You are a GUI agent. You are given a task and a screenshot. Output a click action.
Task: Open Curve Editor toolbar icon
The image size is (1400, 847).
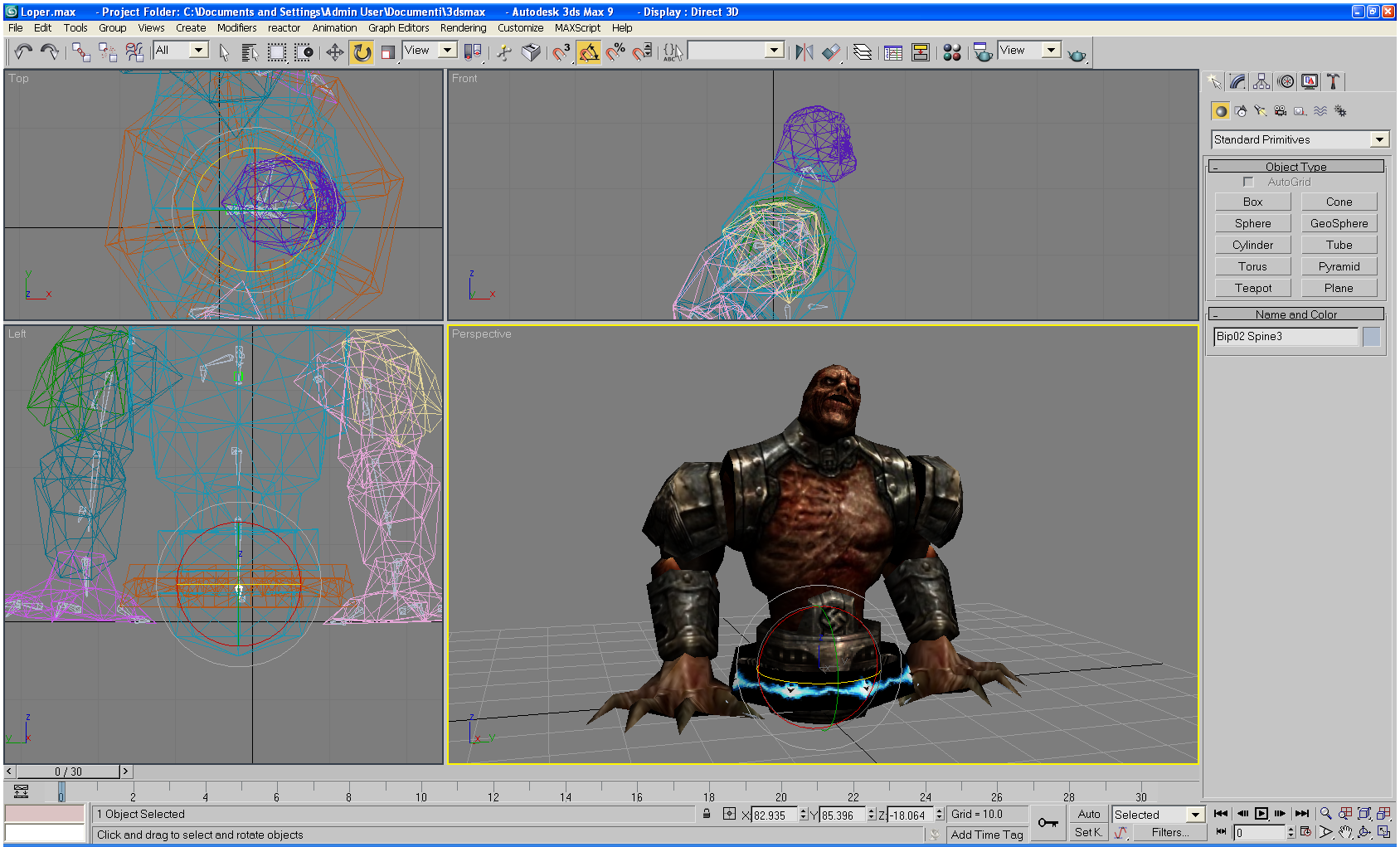click(x=893, y=52)
